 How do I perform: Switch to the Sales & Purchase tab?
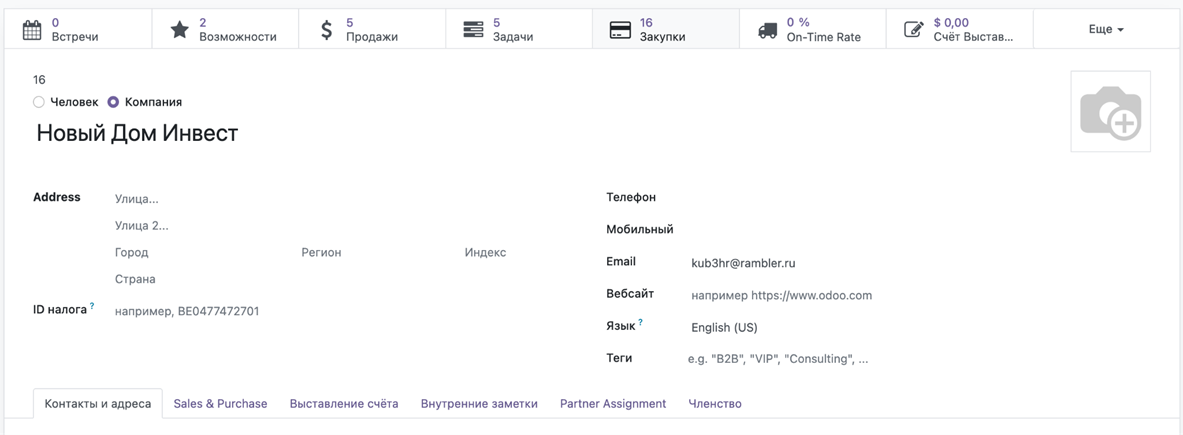tap(220, 404)
